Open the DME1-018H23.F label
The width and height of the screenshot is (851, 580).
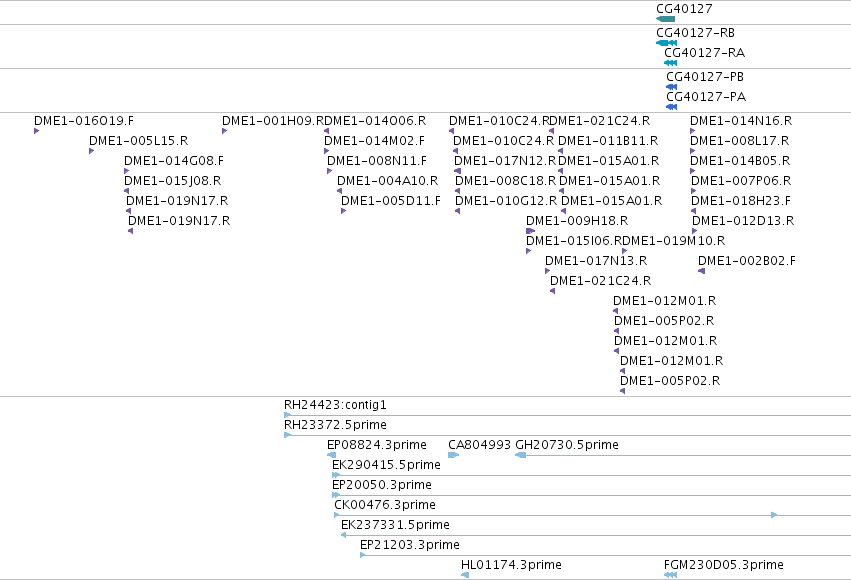tap(741, 201)
